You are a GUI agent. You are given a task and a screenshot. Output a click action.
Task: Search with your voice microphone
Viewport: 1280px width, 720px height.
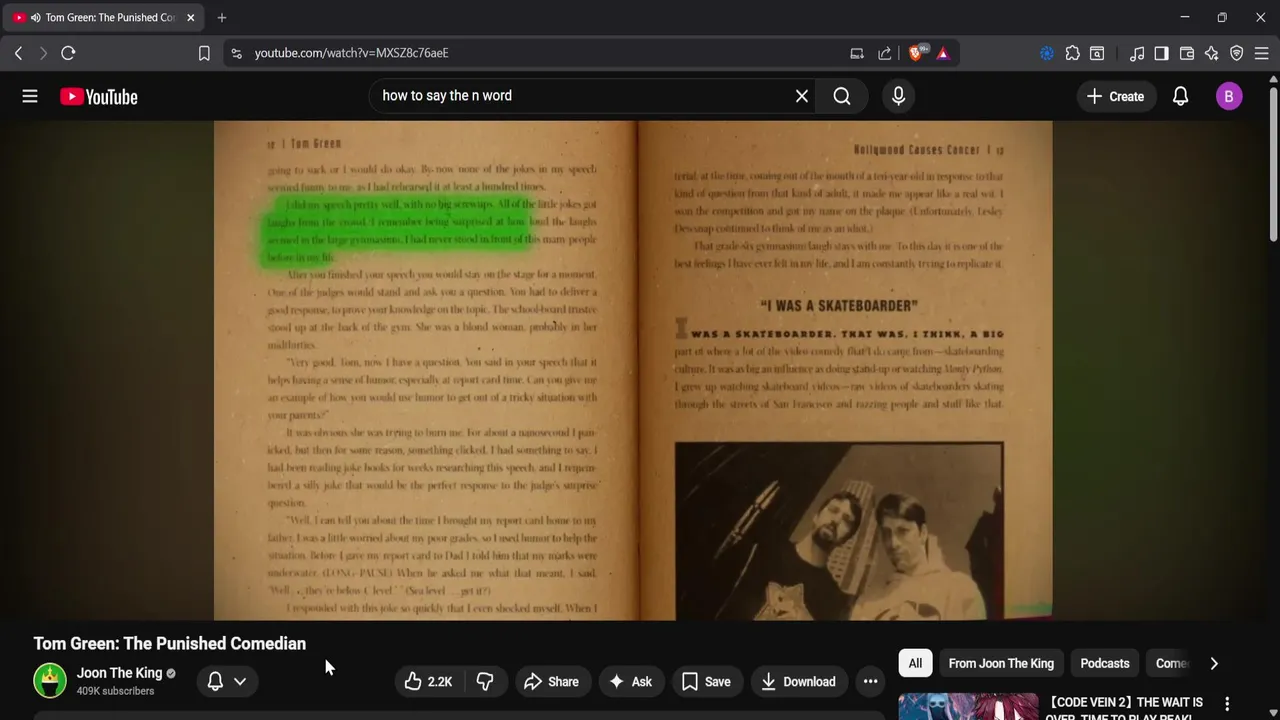pyautogui.click(x=898, y=96)
